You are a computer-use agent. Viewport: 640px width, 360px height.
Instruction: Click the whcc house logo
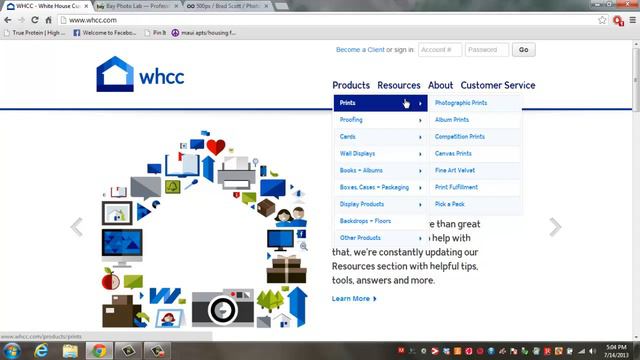(x=140, y=74)
